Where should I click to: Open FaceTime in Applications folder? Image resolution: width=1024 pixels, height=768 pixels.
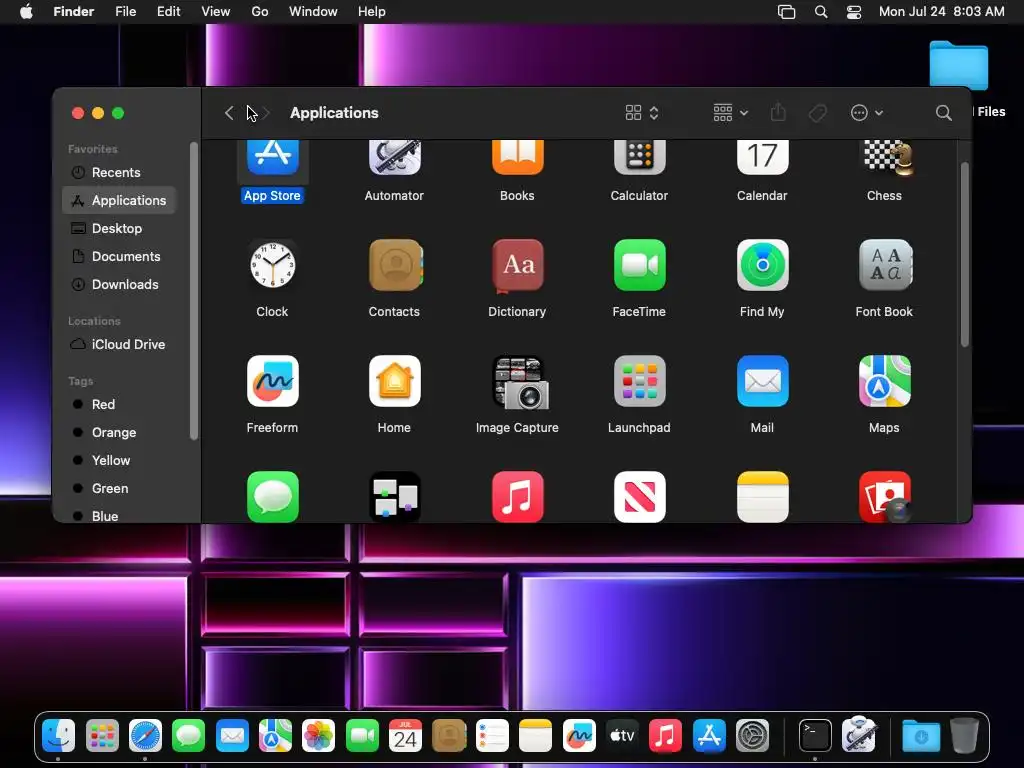(x=639, y=265)
